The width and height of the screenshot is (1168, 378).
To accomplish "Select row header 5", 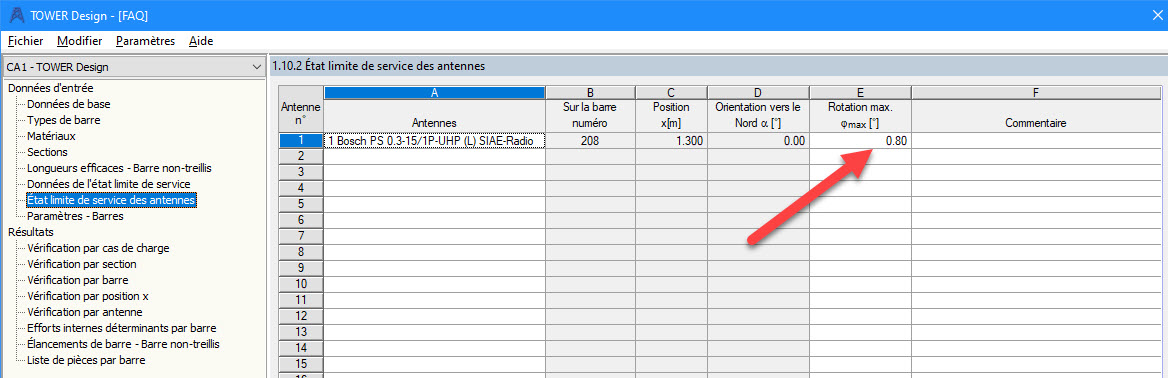I will (x=301, y=204).
